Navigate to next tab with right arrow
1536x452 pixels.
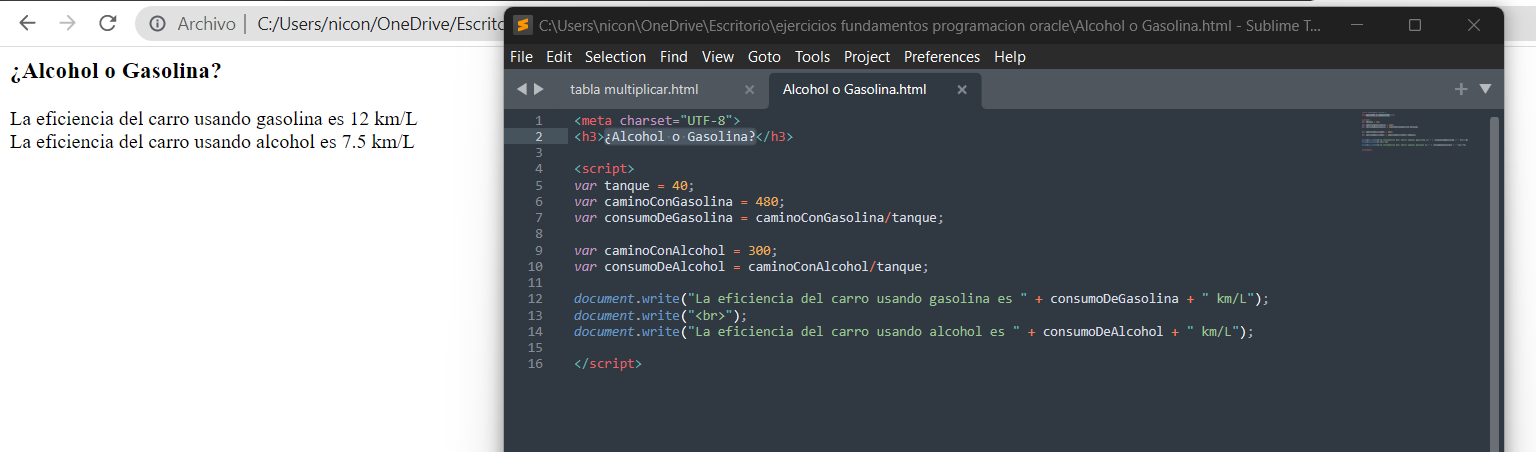pos(539,89)
